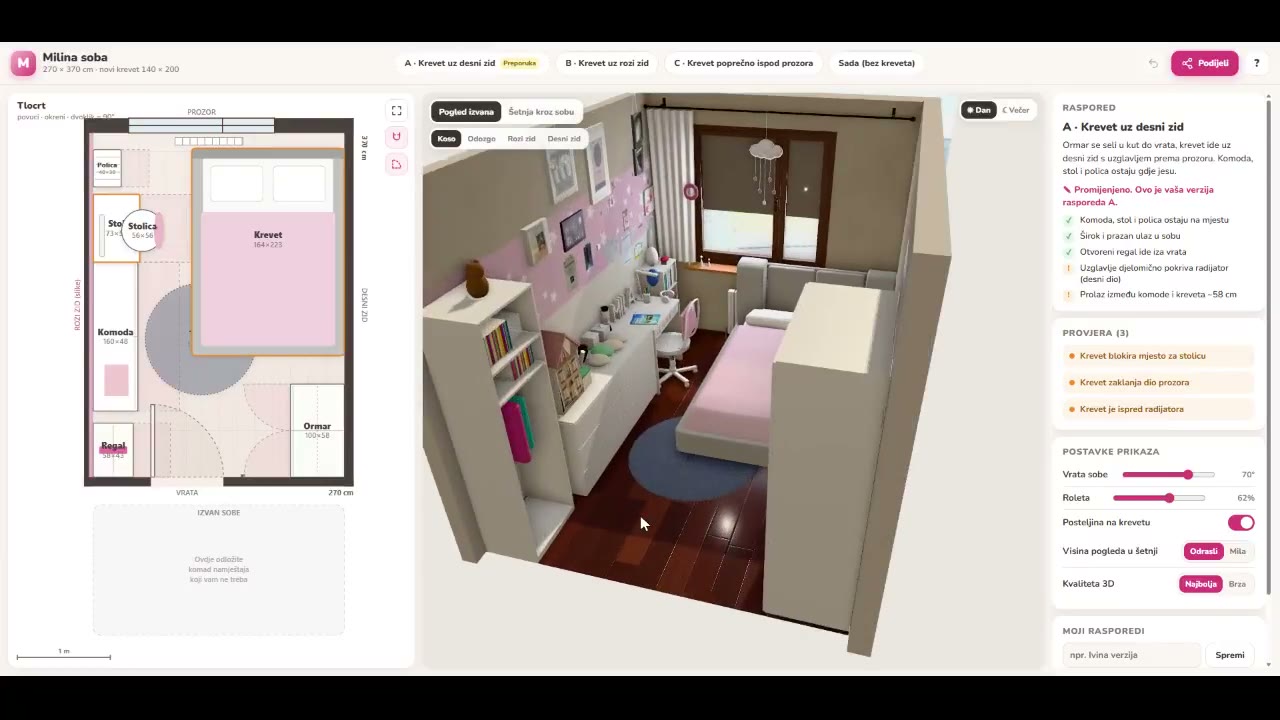The height and width of the screenshot is (720, 1280).
Task: Open help with the question mark icon
Action: pos(1257,63)
